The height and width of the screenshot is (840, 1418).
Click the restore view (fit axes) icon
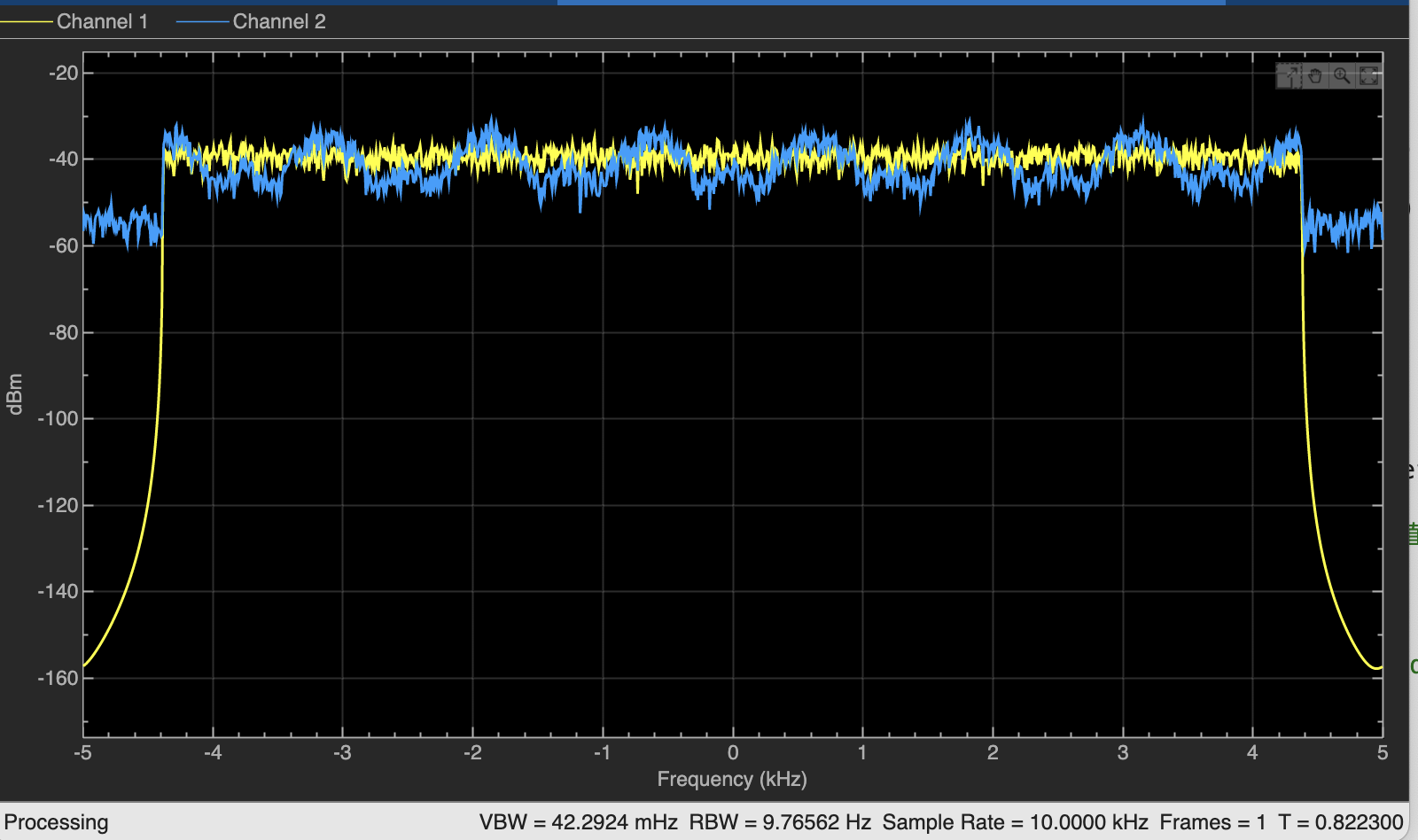(x=1369, y=76)
